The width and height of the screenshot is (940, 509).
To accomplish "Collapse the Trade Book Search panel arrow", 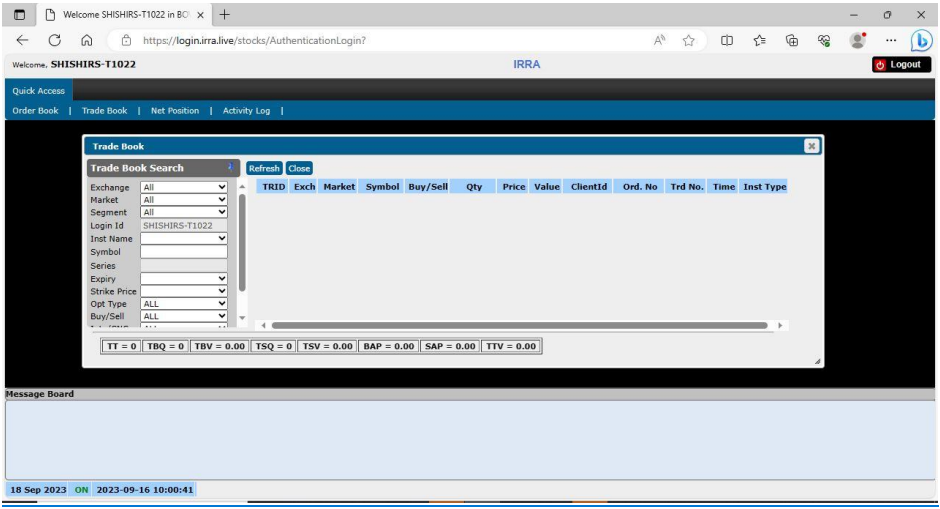I will coord(230,167).
